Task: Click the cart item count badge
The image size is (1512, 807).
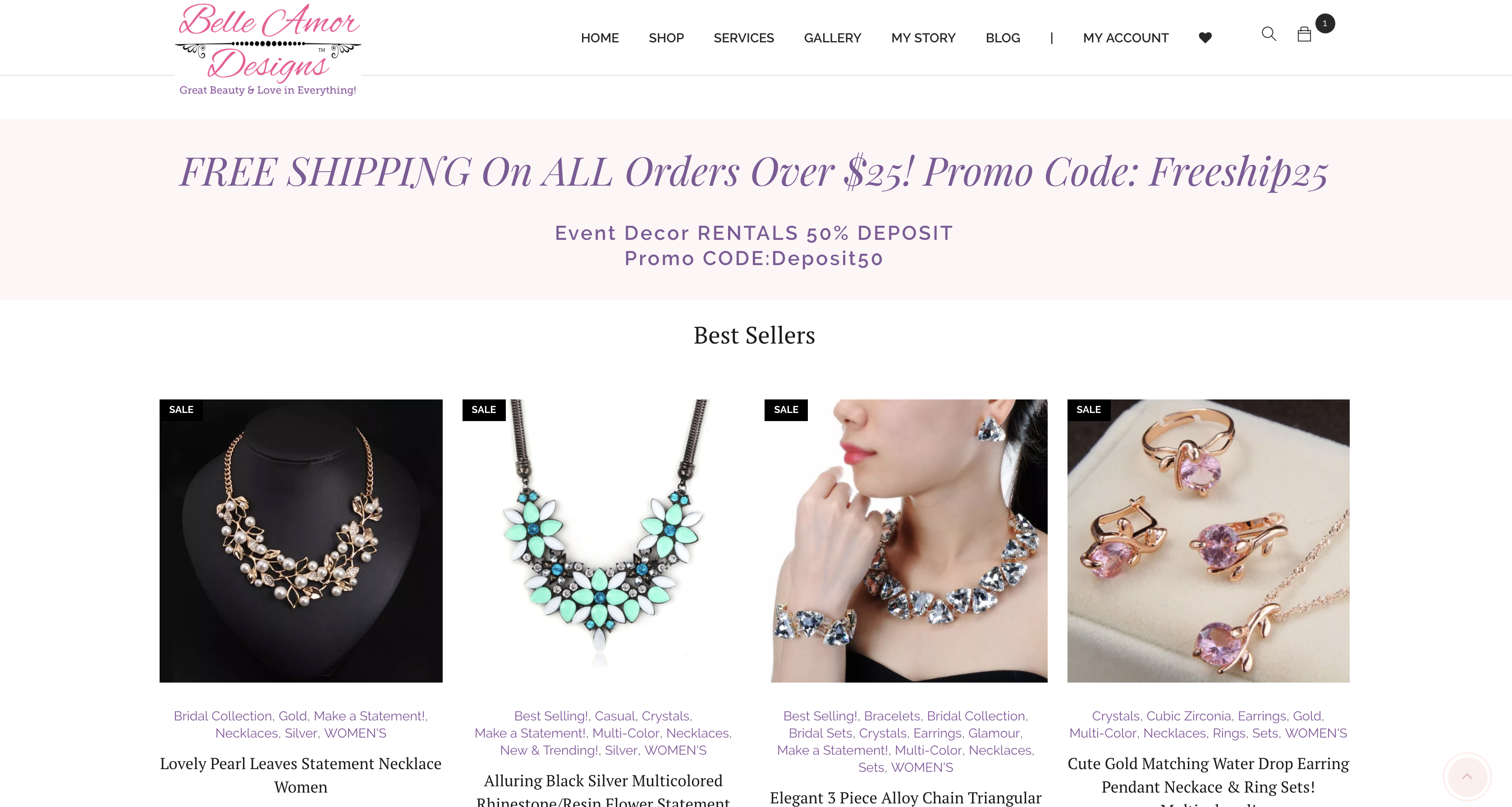Action: pyautogui.click(x=1325, y=23)
